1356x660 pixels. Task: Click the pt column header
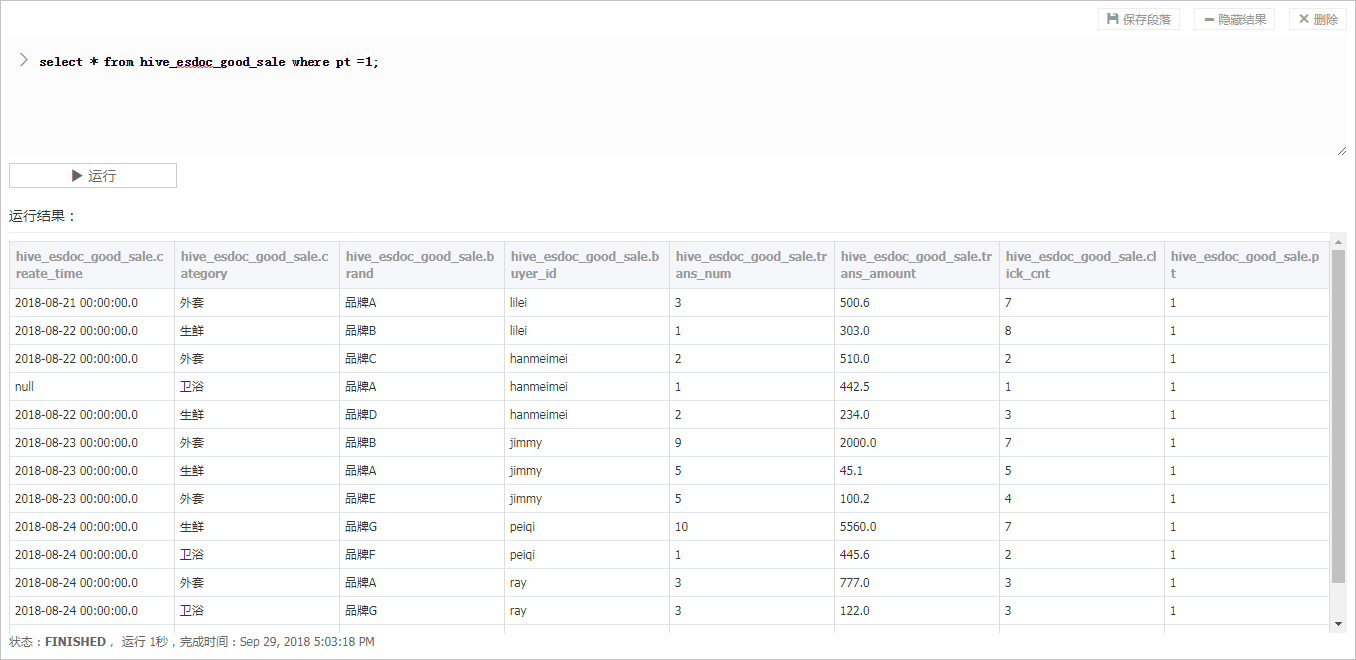click(x=1245, y=265)
